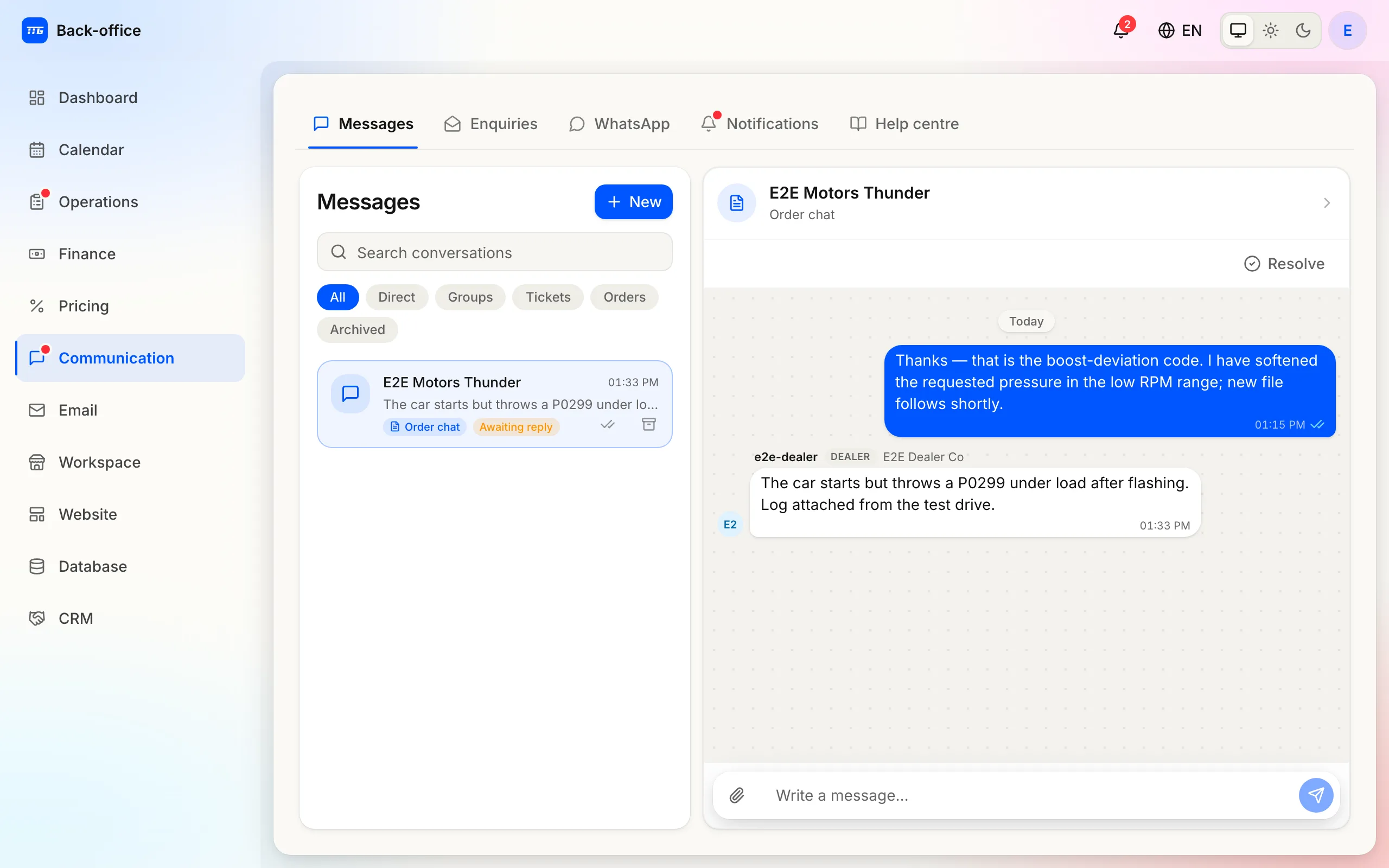The image size is (1389, 868).
Task: Open the EN language selector
Action: pyautogui.click(x=1180, y=30)
